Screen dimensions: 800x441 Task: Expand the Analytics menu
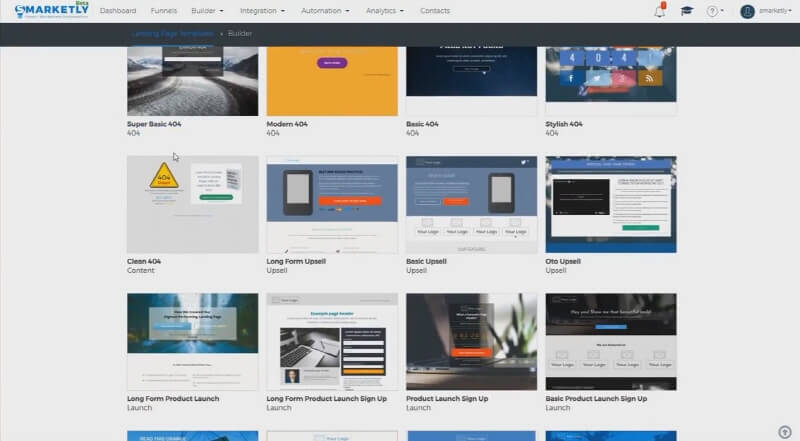coord(385,11)
